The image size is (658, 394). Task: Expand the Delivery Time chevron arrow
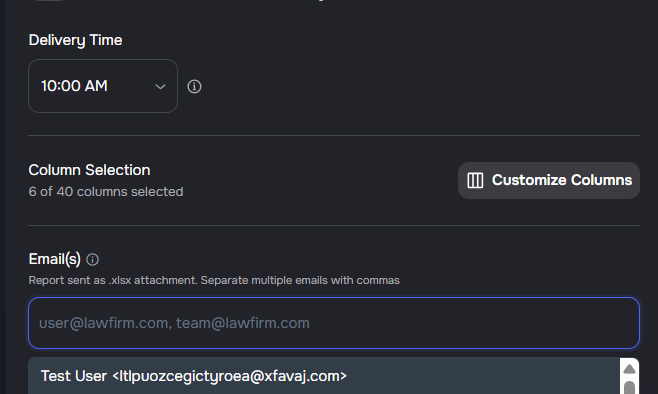(160, 87)
